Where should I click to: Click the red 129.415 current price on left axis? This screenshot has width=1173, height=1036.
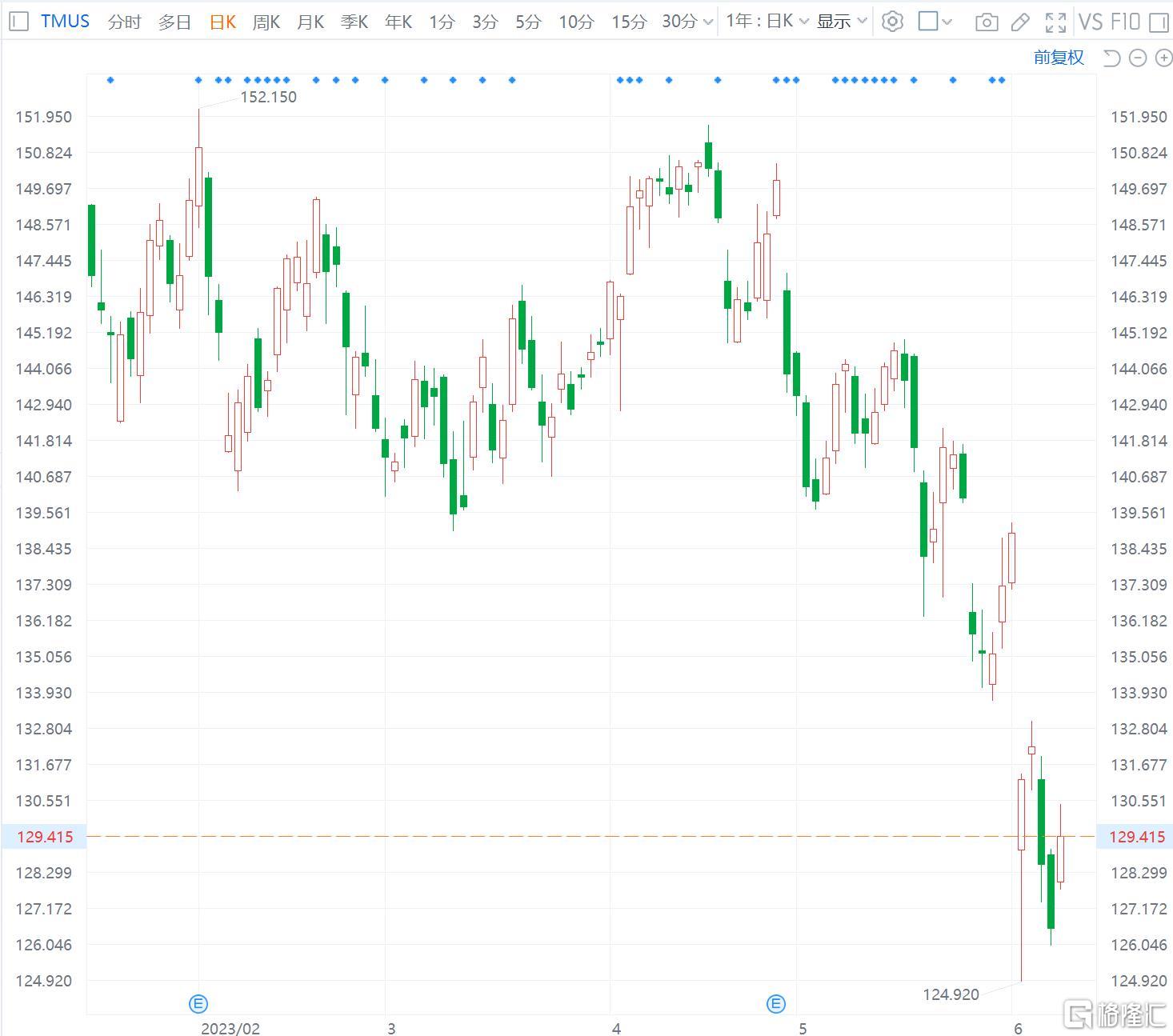tap(44, 837)
